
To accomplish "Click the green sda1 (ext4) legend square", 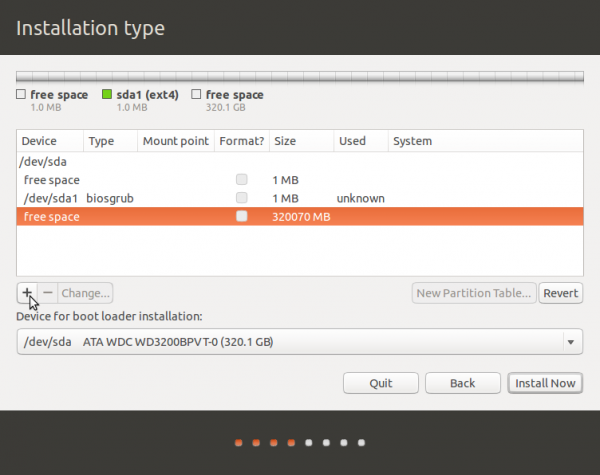I will coord(107,95).
